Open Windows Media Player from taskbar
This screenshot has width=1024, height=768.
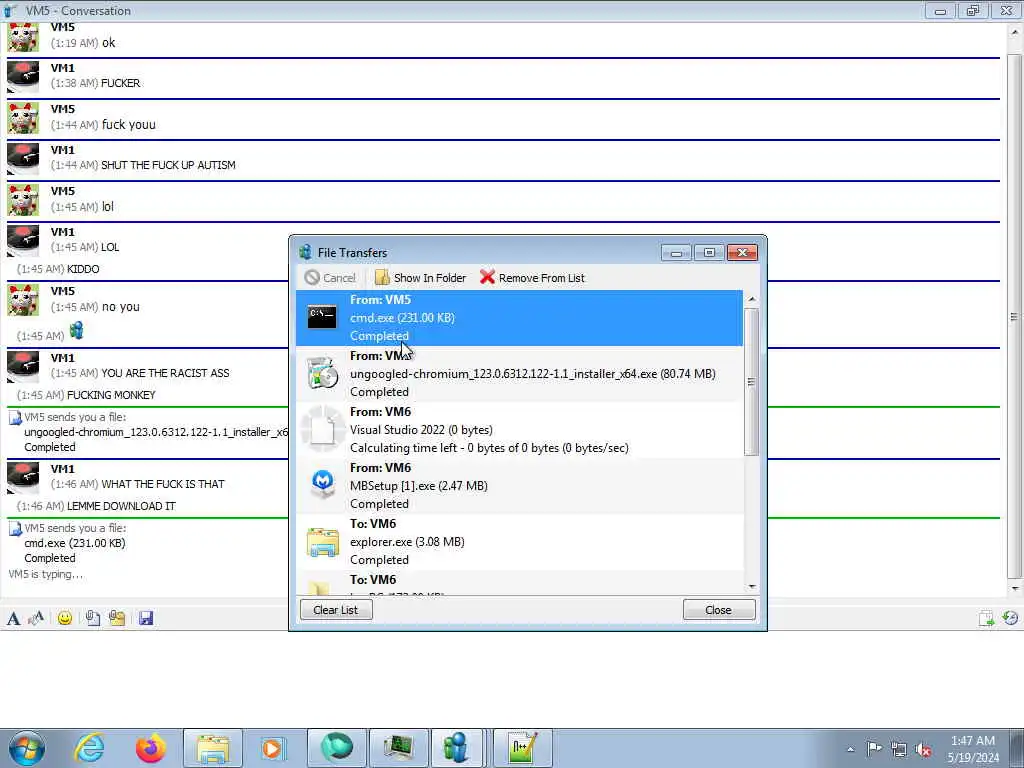(274, 748)
